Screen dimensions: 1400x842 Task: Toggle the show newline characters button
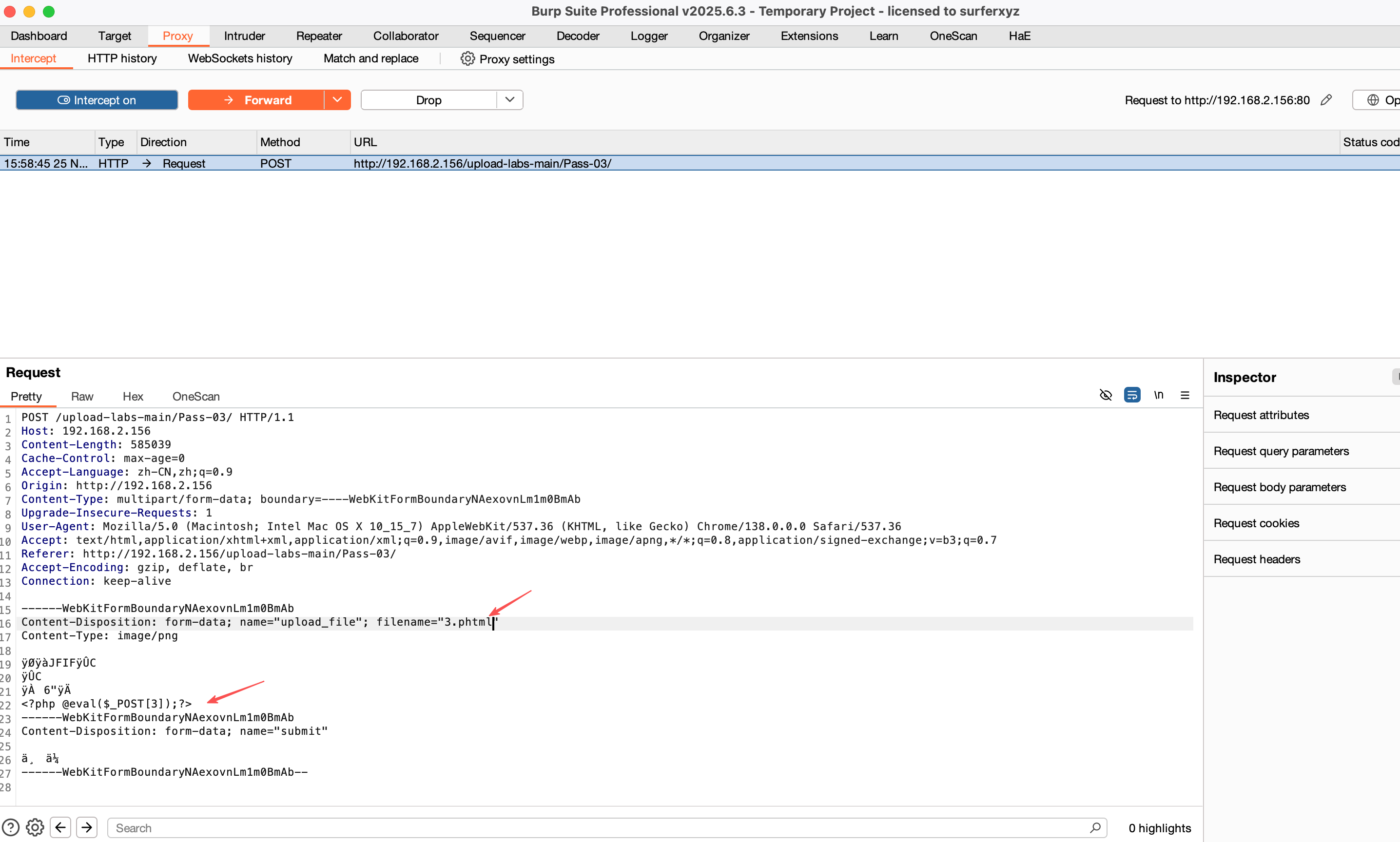click(1158, 395)
